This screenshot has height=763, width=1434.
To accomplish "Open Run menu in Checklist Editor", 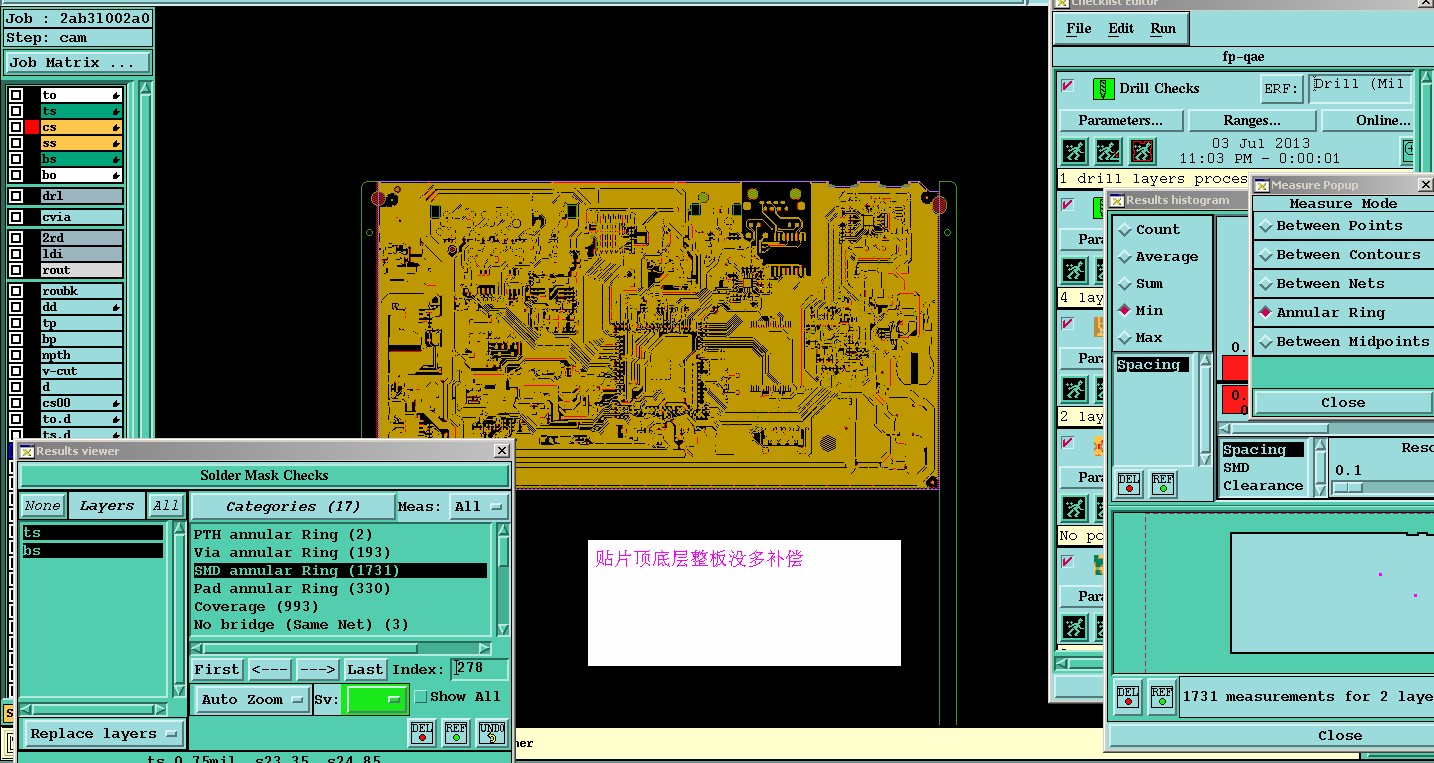I will pos(1163,28).
